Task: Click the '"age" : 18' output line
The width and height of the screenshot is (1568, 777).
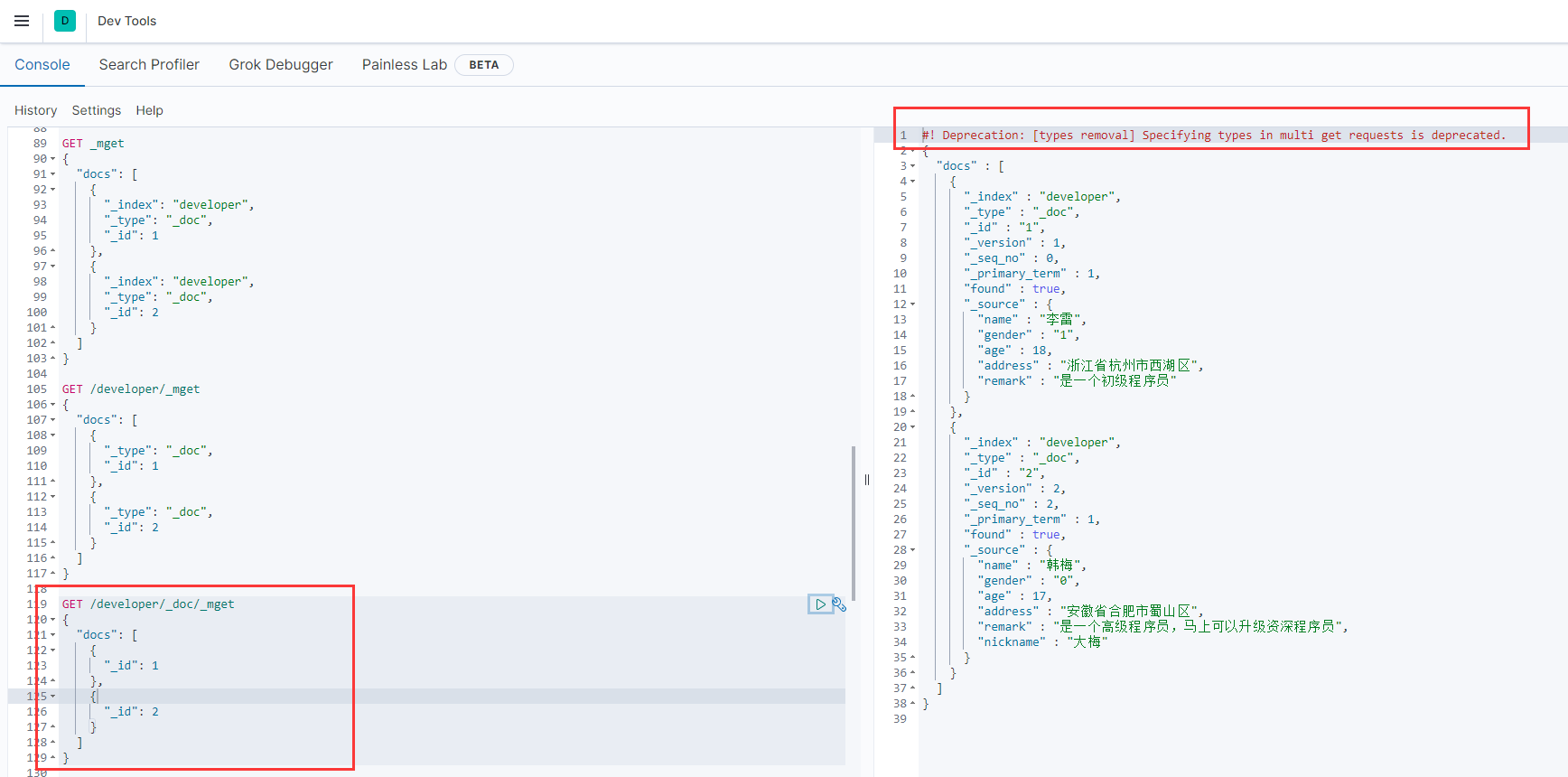Action: 1015,351
